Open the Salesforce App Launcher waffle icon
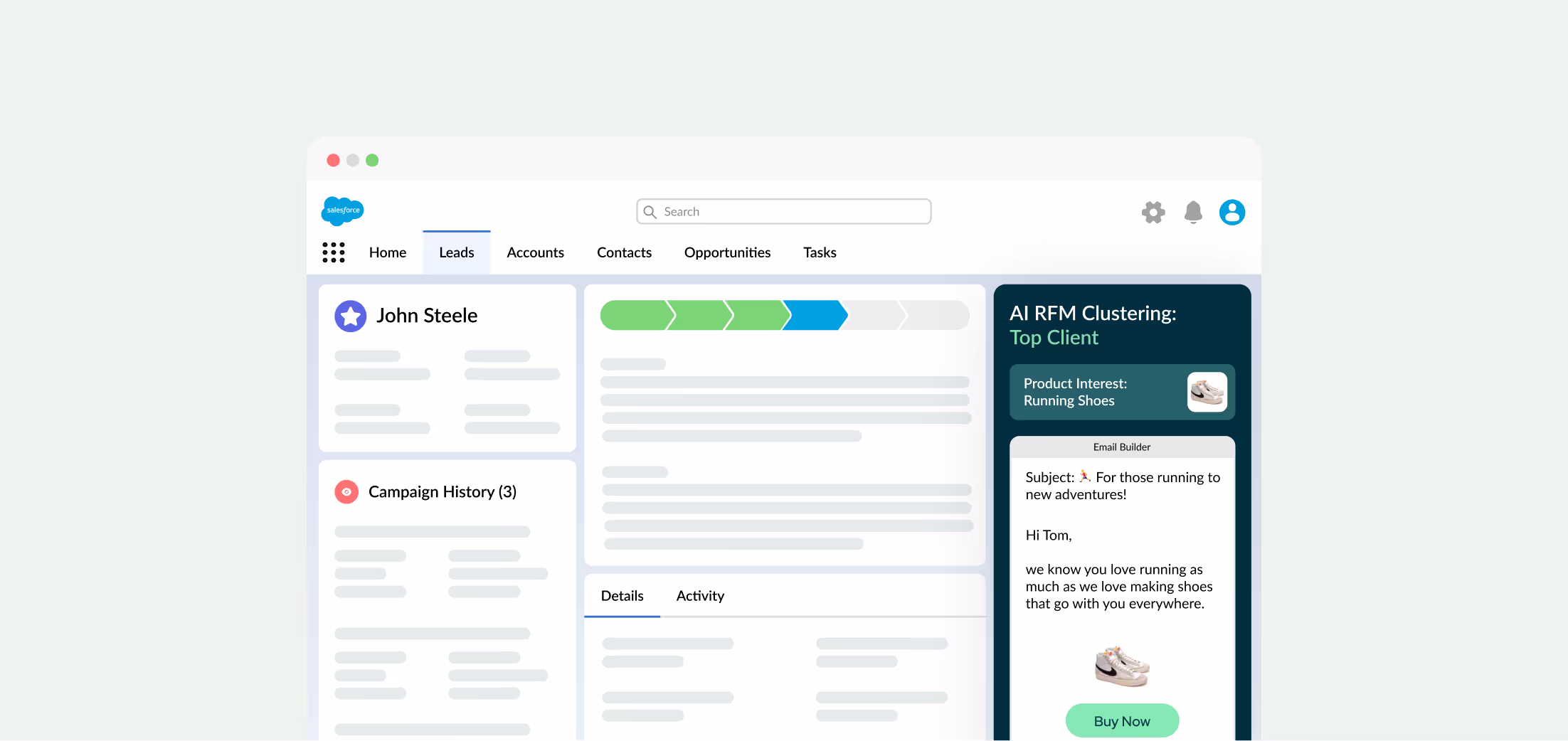This screenshot has width=1568, height=741. coord(334,252)
